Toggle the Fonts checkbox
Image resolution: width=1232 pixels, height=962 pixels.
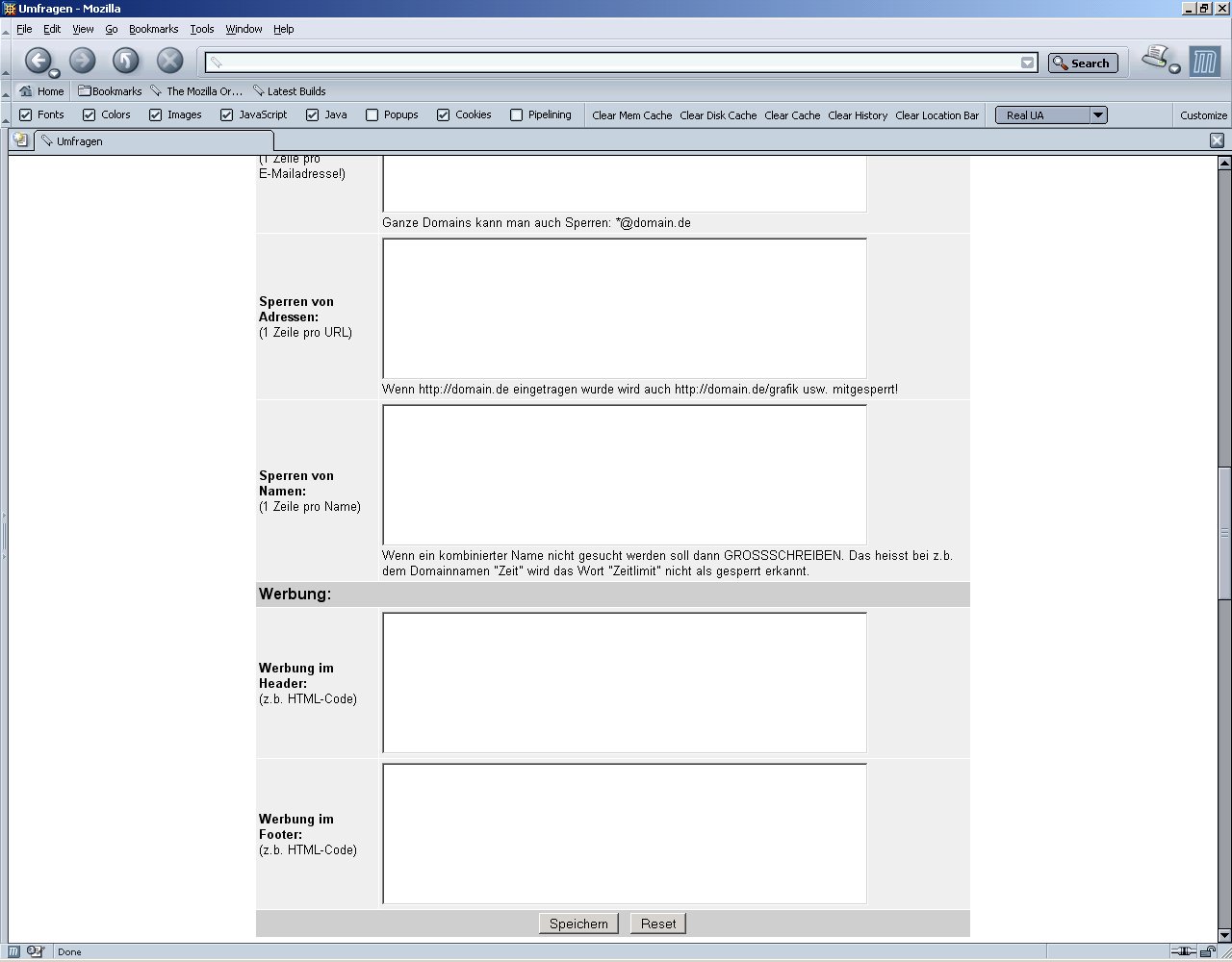tap(26, 115)
